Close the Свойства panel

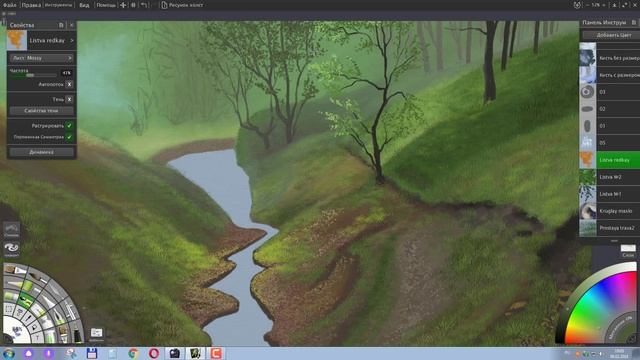tap(71, 25)
